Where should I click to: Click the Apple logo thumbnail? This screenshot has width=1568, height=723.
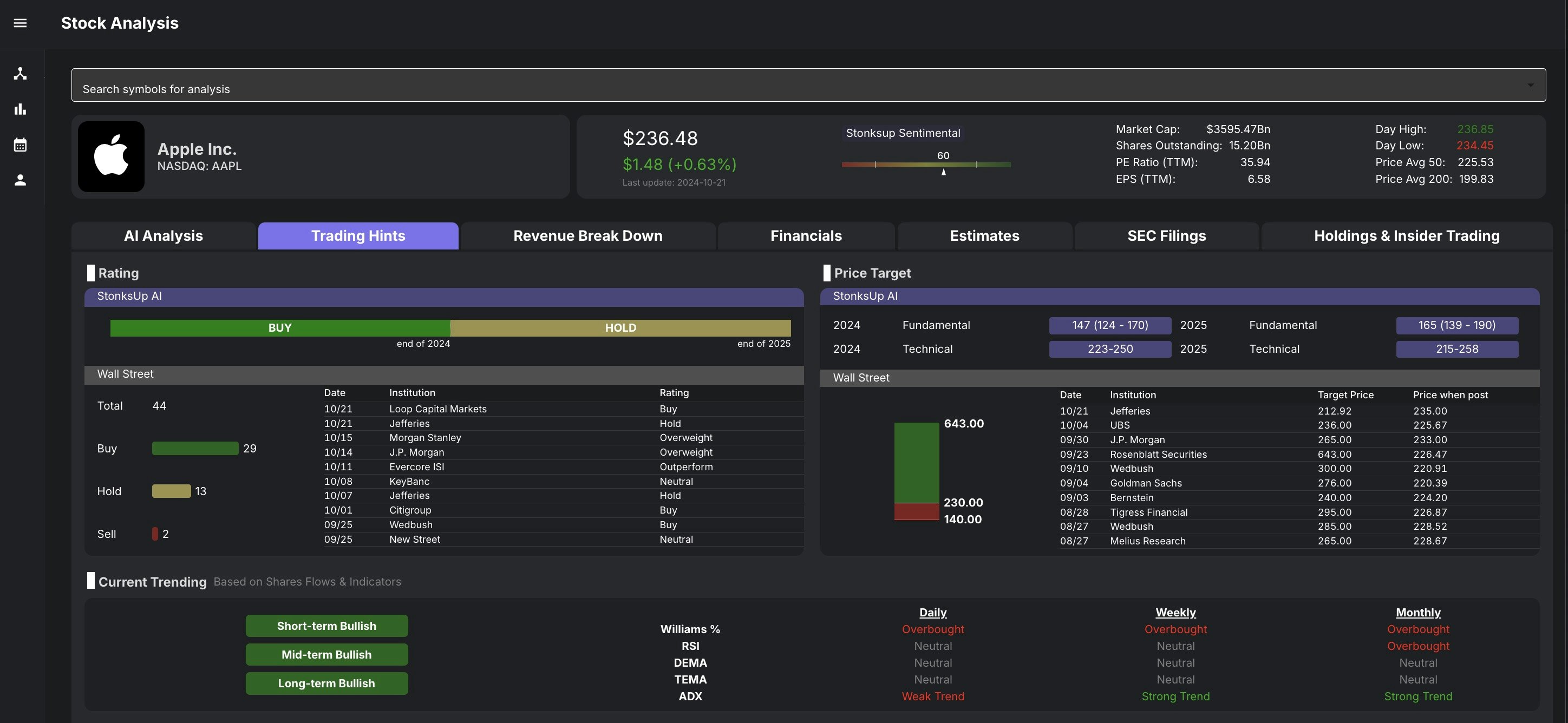click(x=112, y=156)
